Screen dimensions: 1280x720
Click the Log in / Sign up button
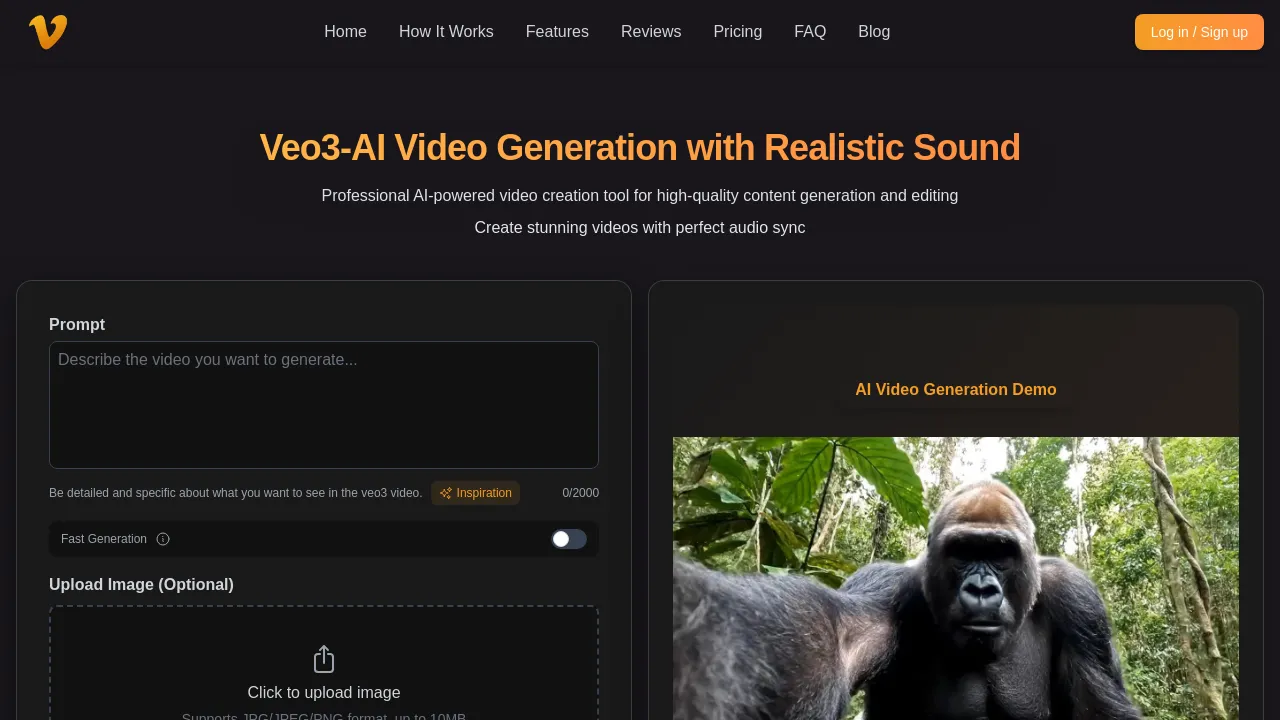click(x=1199, y=32)
